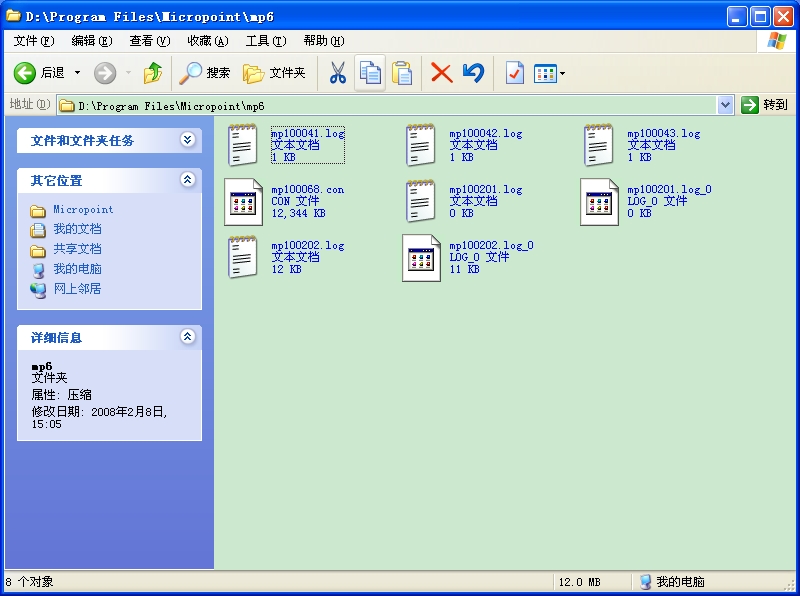This screenshot has height=596, width=800.
Task: Select the mp100042.log file icon
Action: [420, 145]
